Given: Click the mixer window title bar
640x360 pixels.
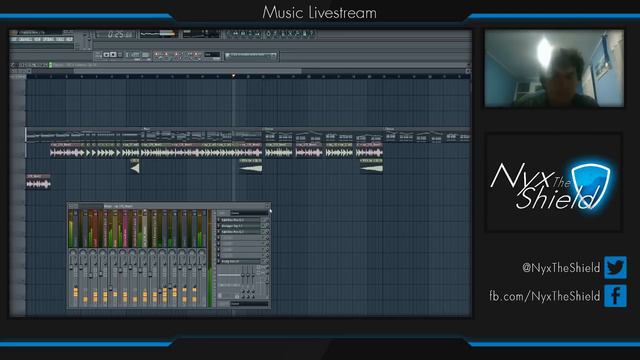Looking at the screenshot, I should coord(169,206).
